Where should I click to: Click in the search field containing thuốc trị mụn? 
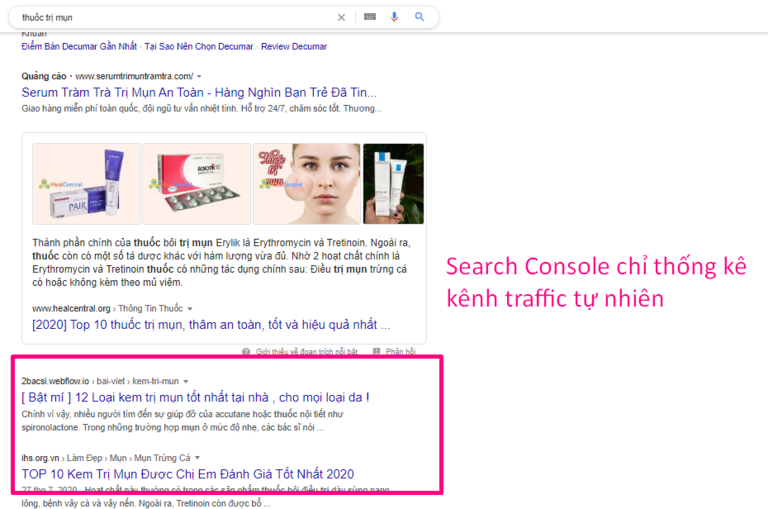pyautogui.click(x=170, y=17)
